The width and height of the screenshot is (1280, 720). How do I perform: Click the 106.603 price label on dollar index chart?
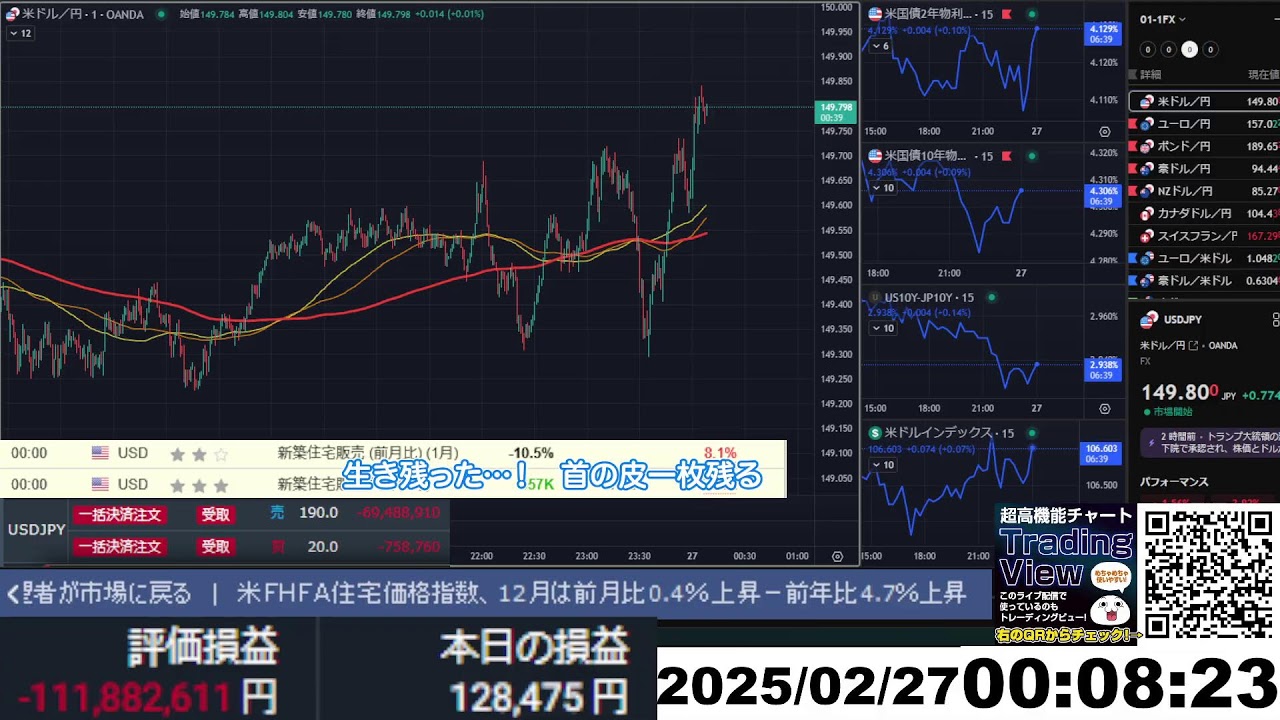1102,454
